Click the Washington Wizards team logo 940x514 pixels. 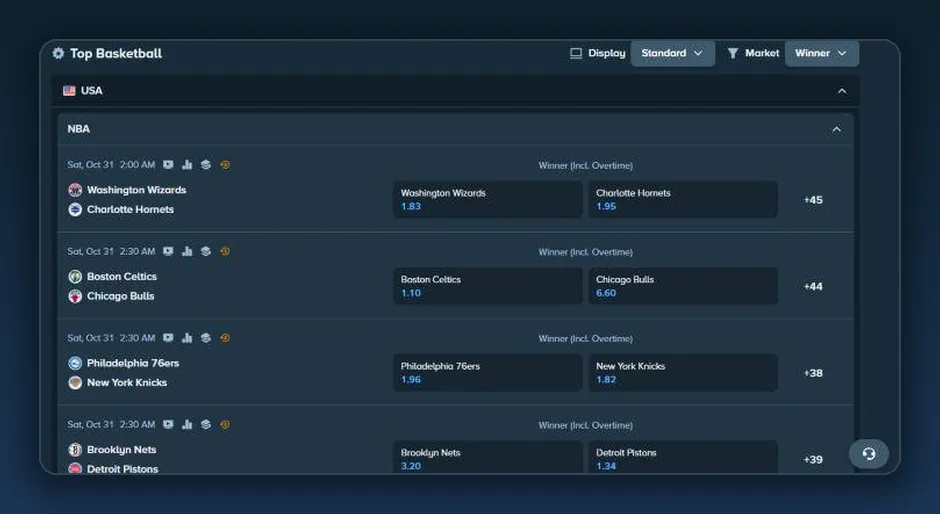click(75, 190)
